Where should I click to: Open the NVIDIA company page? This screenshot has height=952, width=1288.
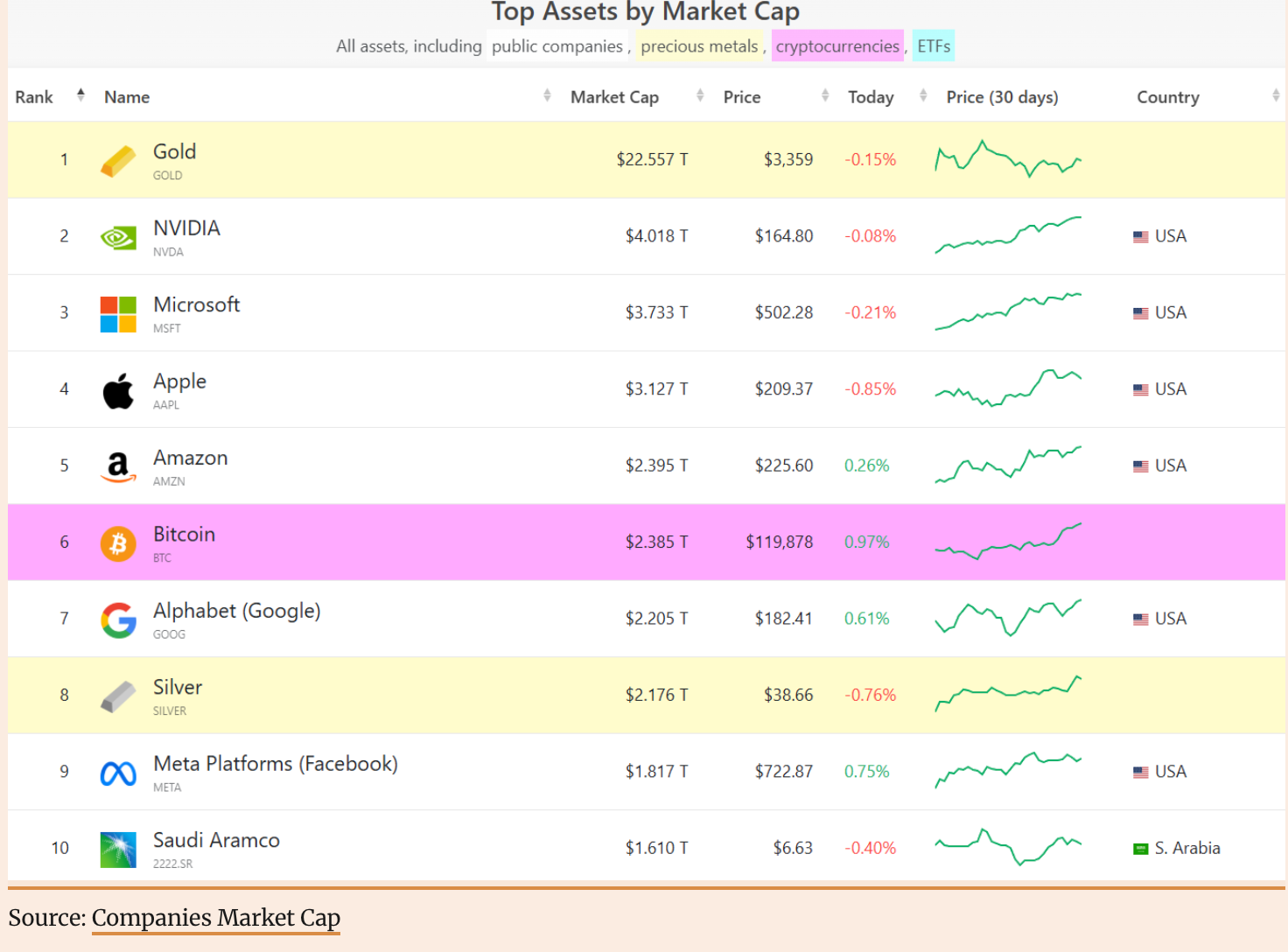tap(186, 228)
